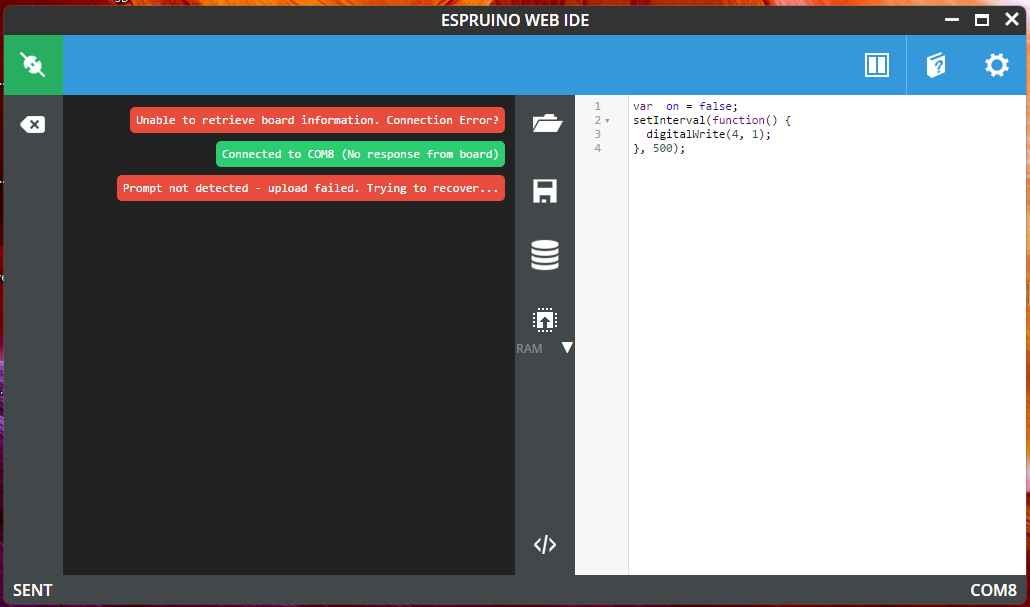
Task: Open the help book icon
Action: coord(935,65)
